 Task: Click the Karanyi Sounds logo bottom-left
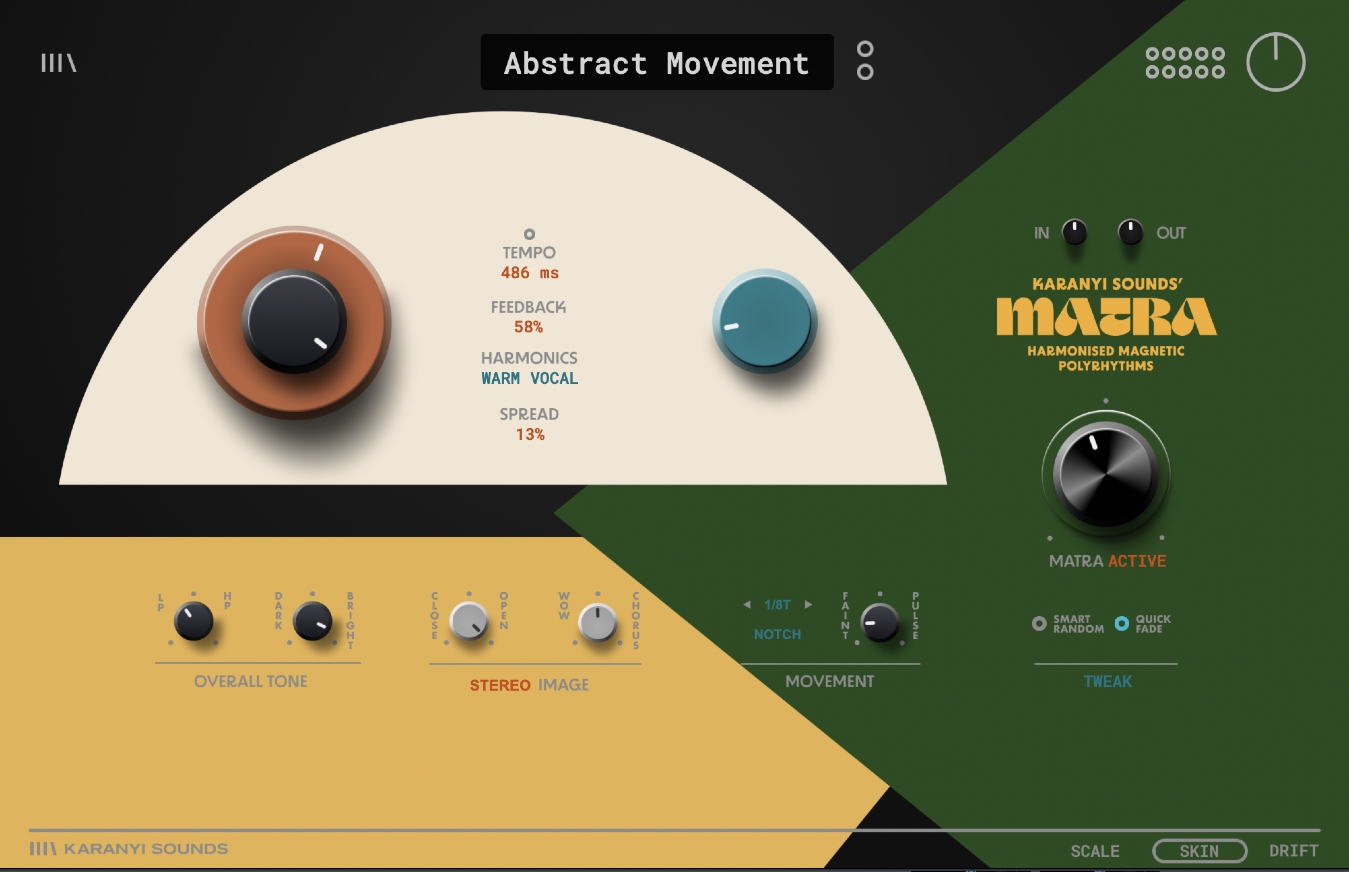click(129, 848)
